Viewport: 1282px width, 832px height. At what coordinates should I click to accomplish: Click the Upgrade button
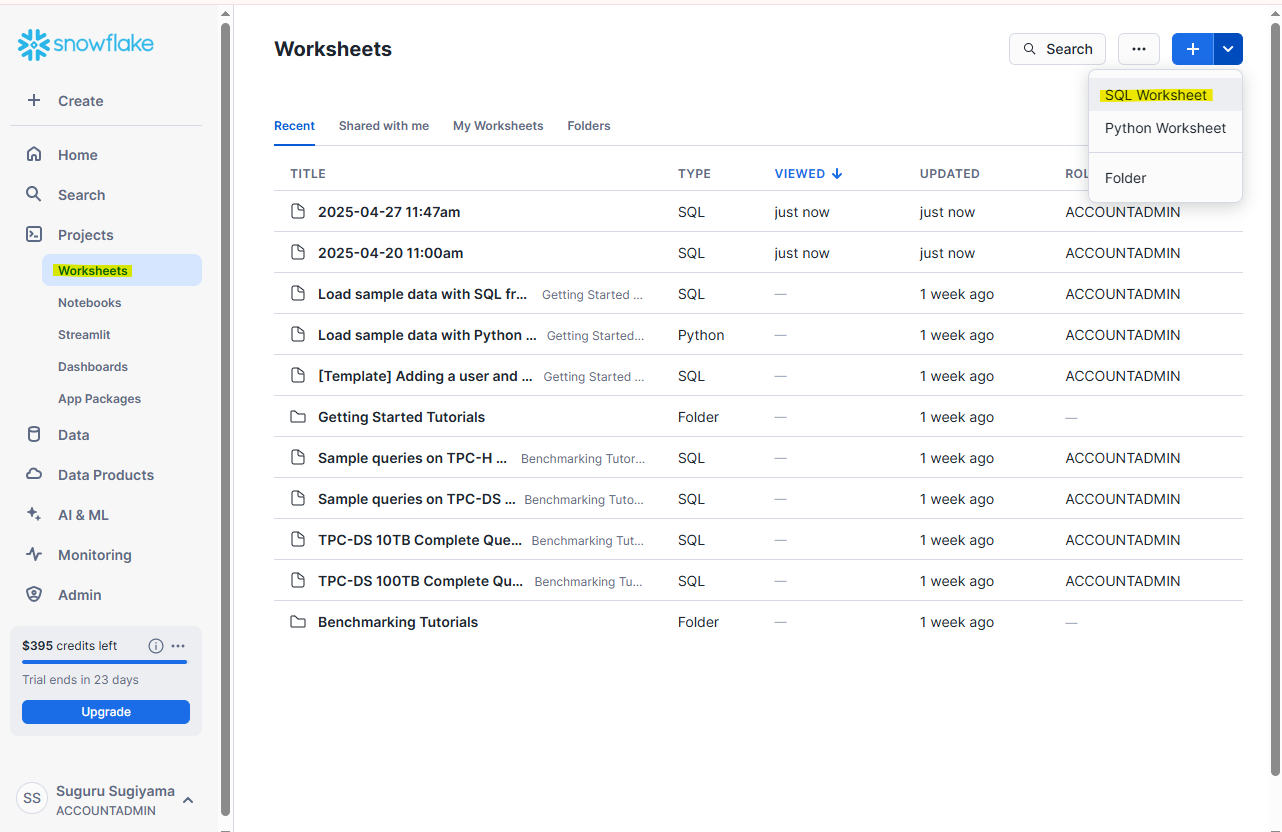click(106, 712)
